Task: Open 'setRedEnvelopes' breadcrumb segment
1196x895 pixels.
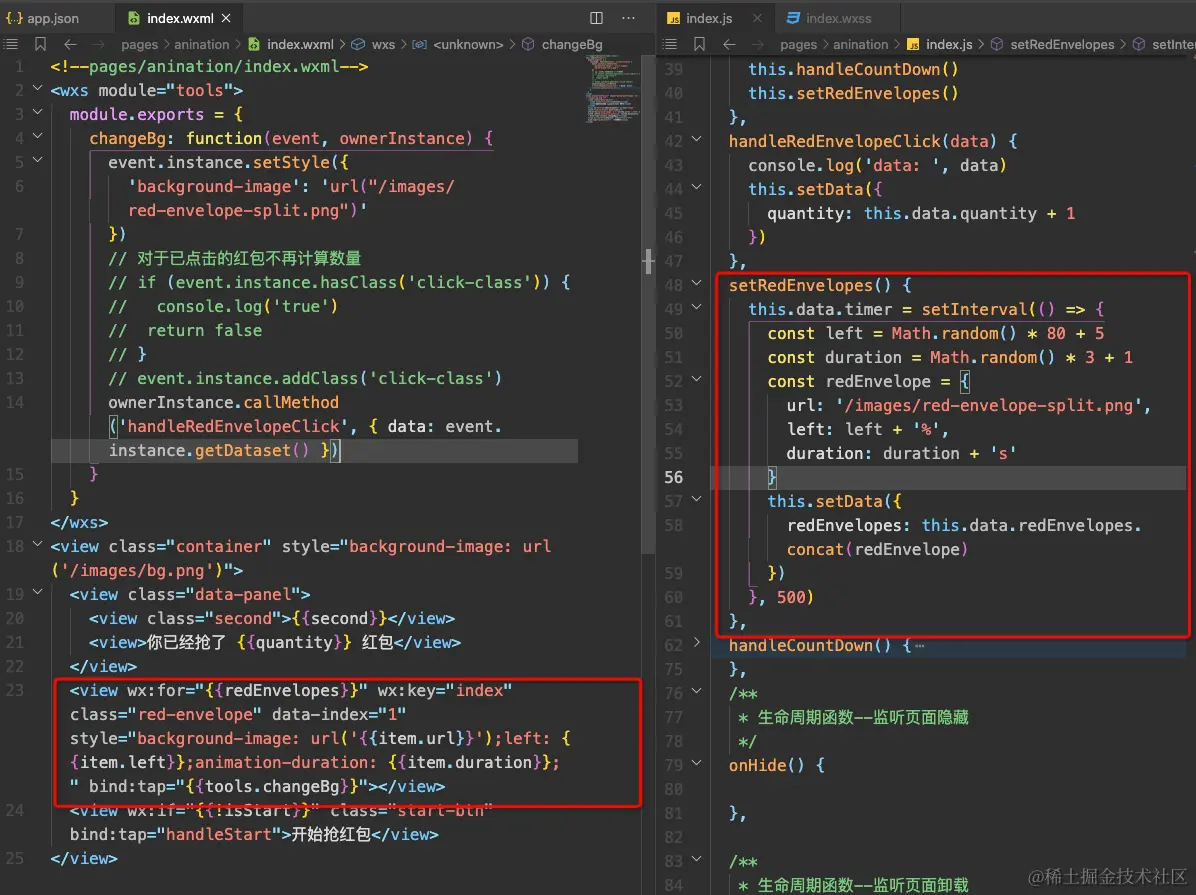Action: (1063, 44)
